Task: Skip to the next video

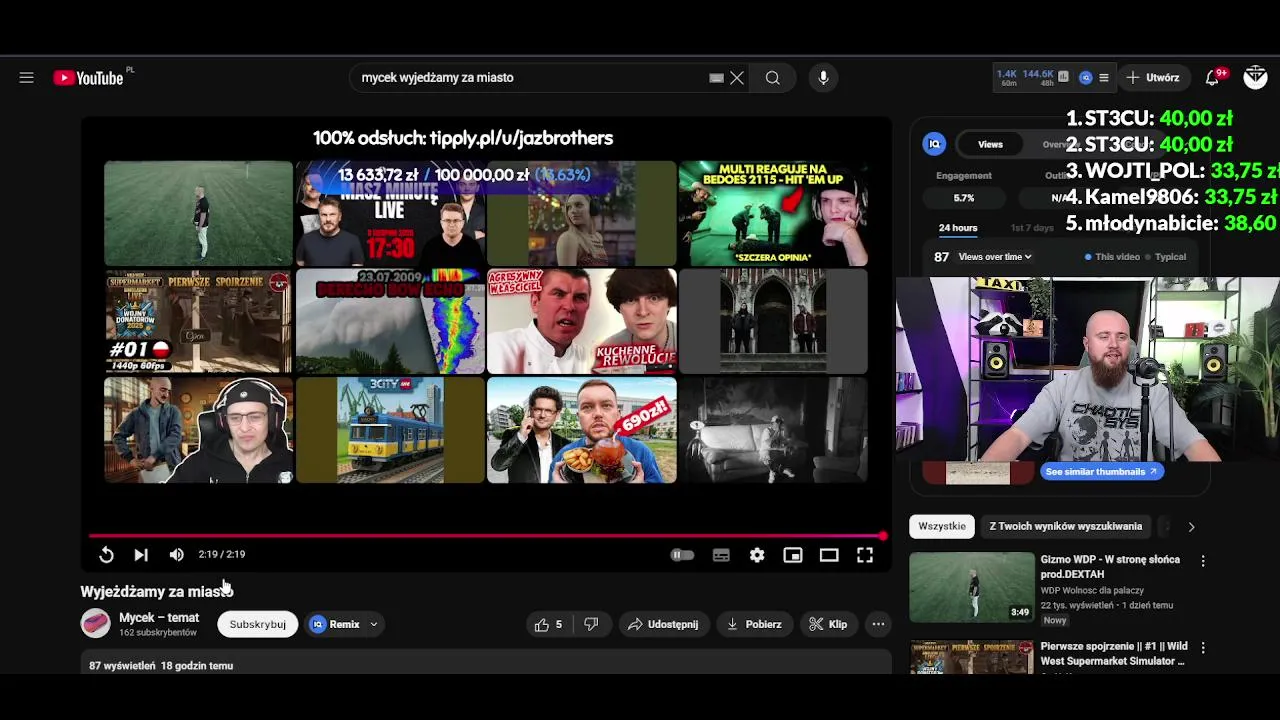Action: (141, 555)
